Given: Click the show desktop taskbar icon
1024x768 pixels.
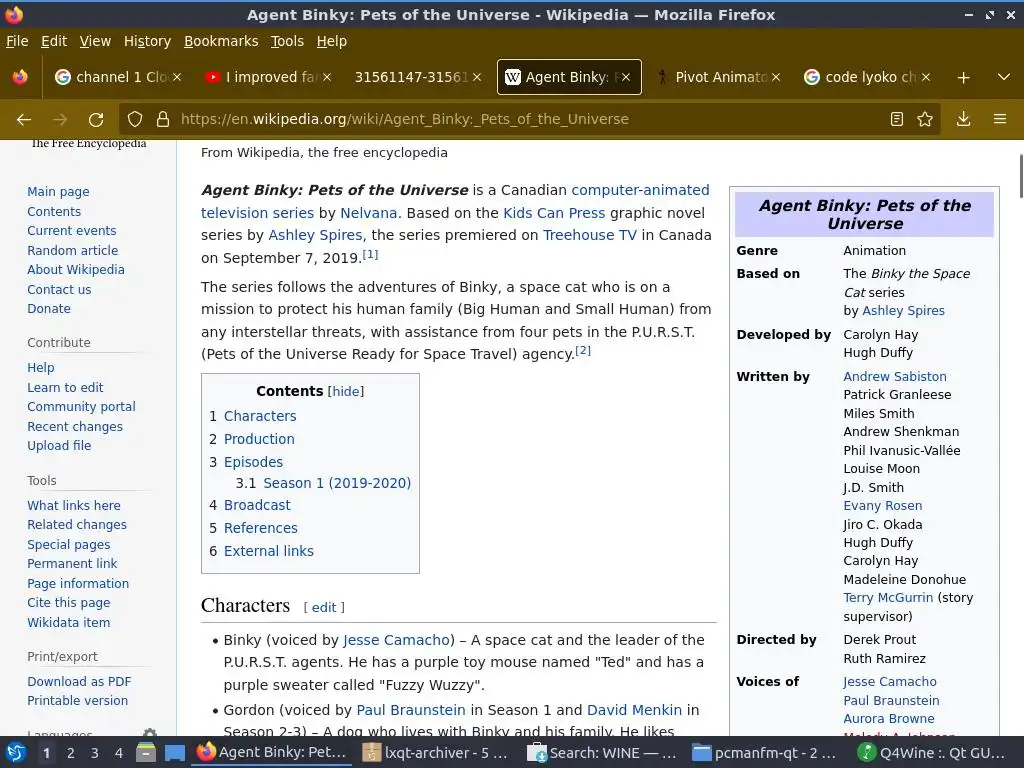Looking at the screenshot, I should pos(174,753).
